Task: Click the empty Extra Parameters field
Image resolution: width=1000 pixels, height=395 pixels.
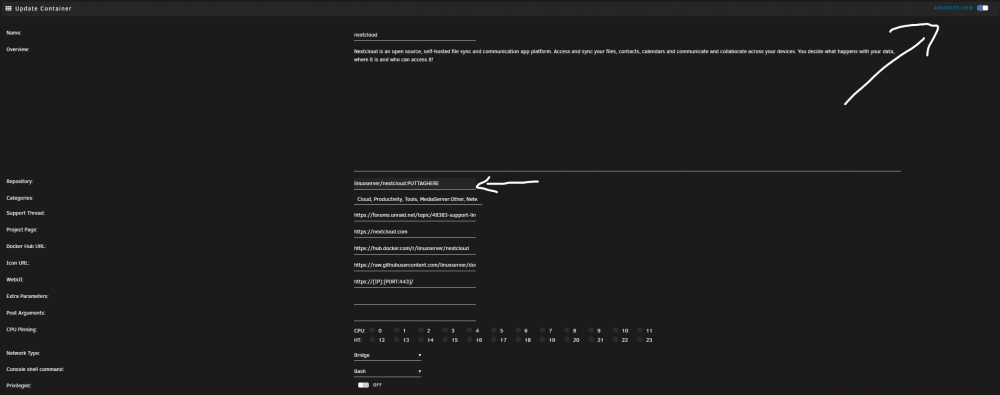Action: tap(415, 298)
